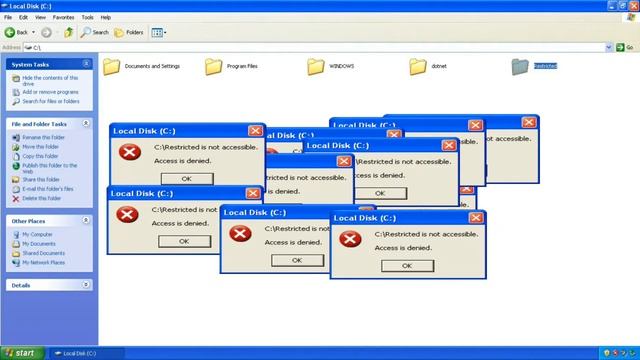640x360 pixels.
Task: Close the top-left error dialog
Action: point(255,131)
